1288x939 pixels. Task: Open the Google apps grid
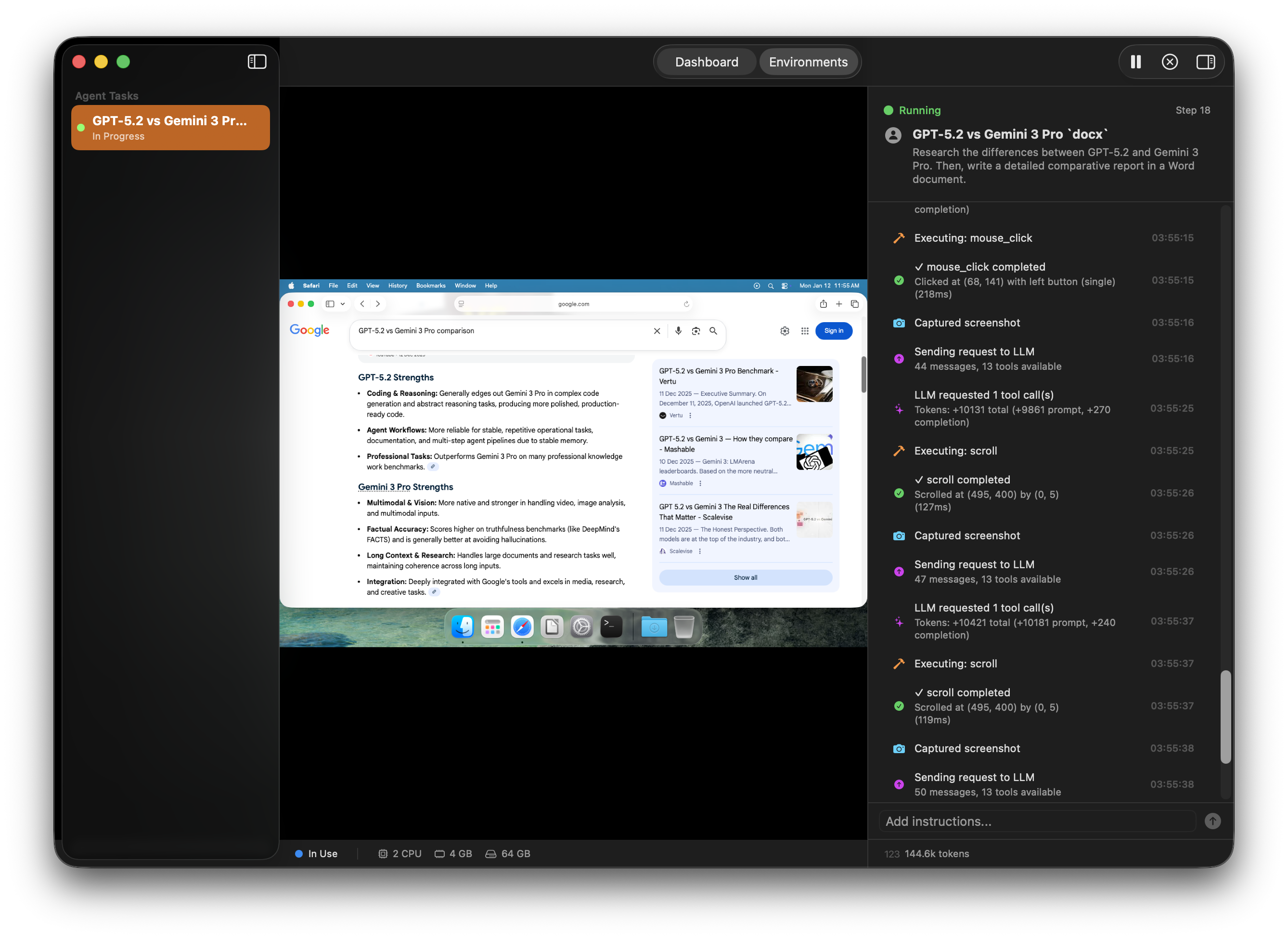coord(804,331)
